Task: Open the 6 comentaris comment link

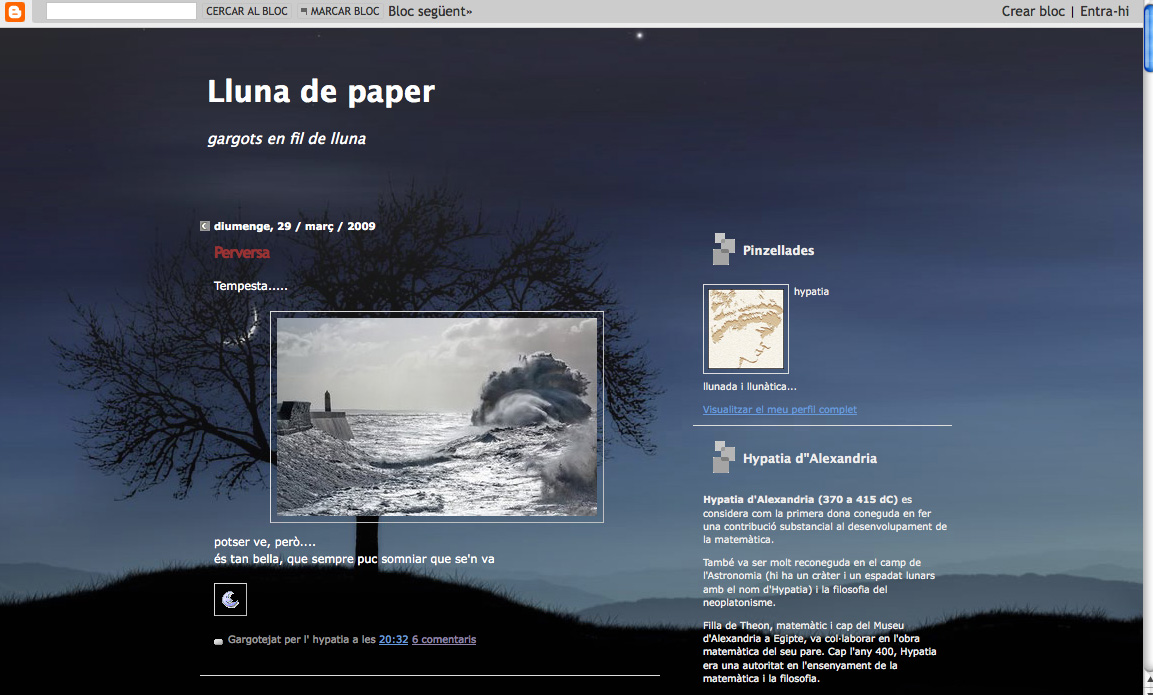Action: [443, 639]
